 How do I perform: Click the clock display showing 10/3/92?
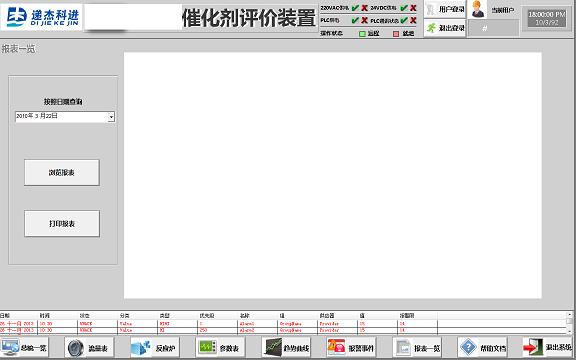tap(546, 18)
